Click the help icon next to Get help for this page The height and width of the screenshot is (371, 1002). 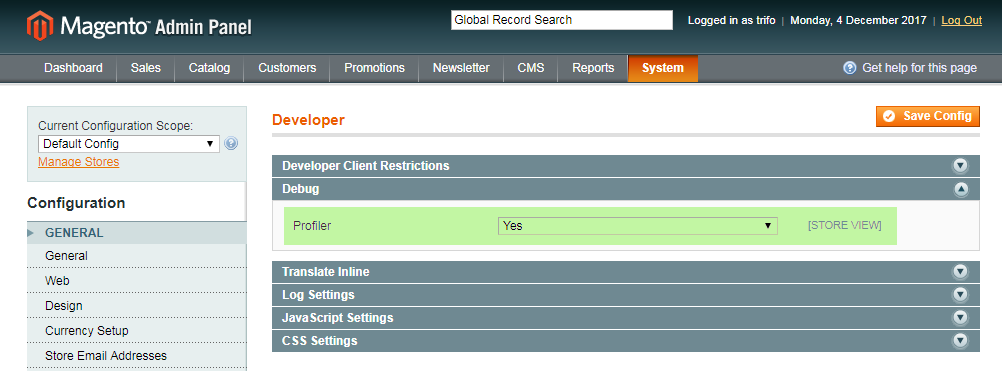849,68
